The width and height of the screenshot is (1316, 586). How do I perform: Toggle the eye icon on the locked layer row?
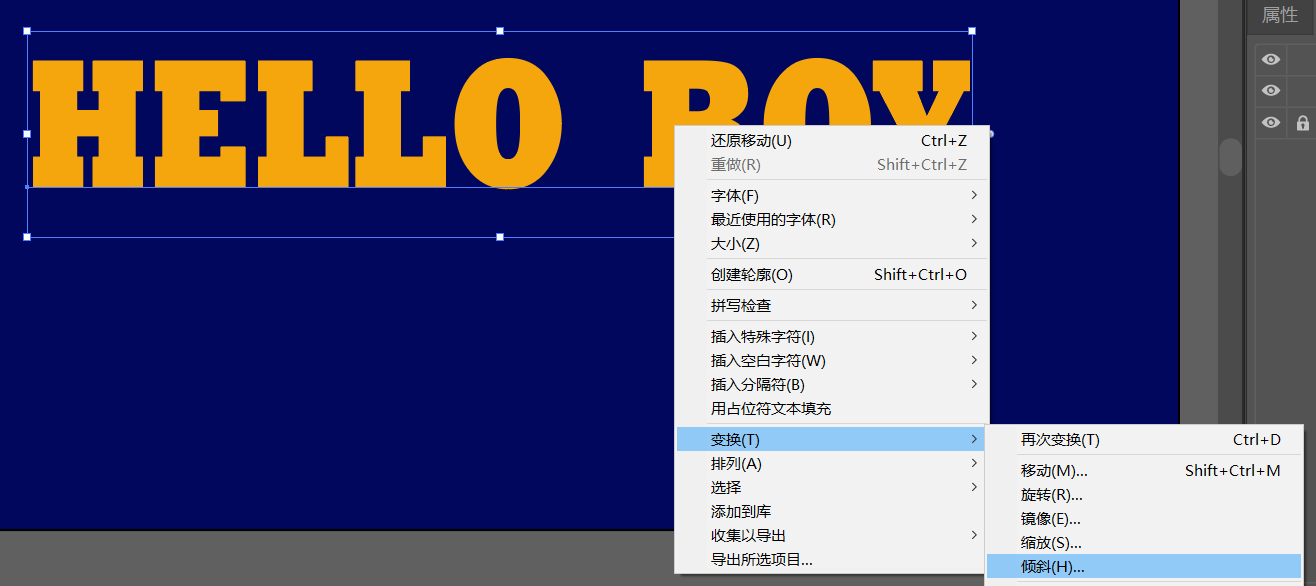[1271, 123]
